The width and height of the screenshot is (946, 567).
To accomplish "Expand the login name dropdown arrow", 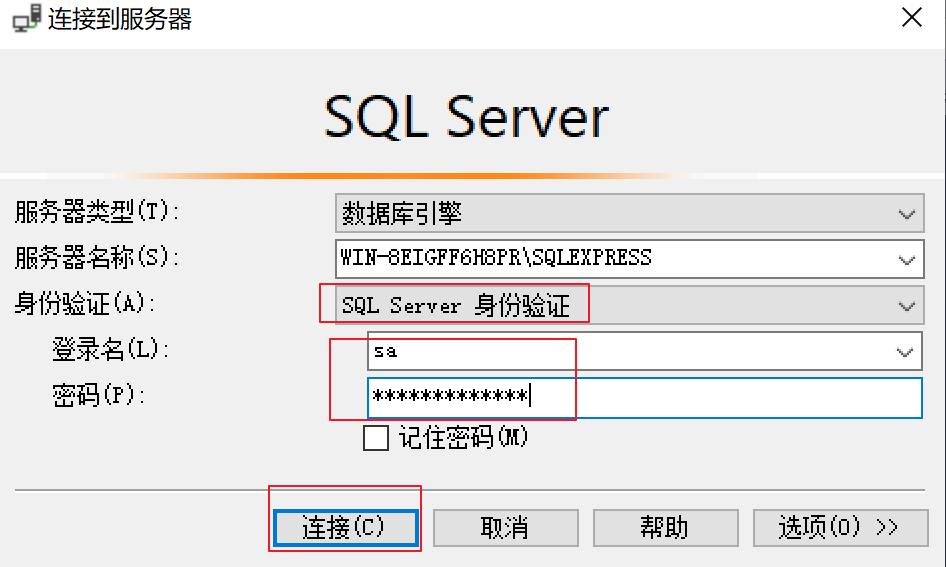I will (x=904, y=352).
